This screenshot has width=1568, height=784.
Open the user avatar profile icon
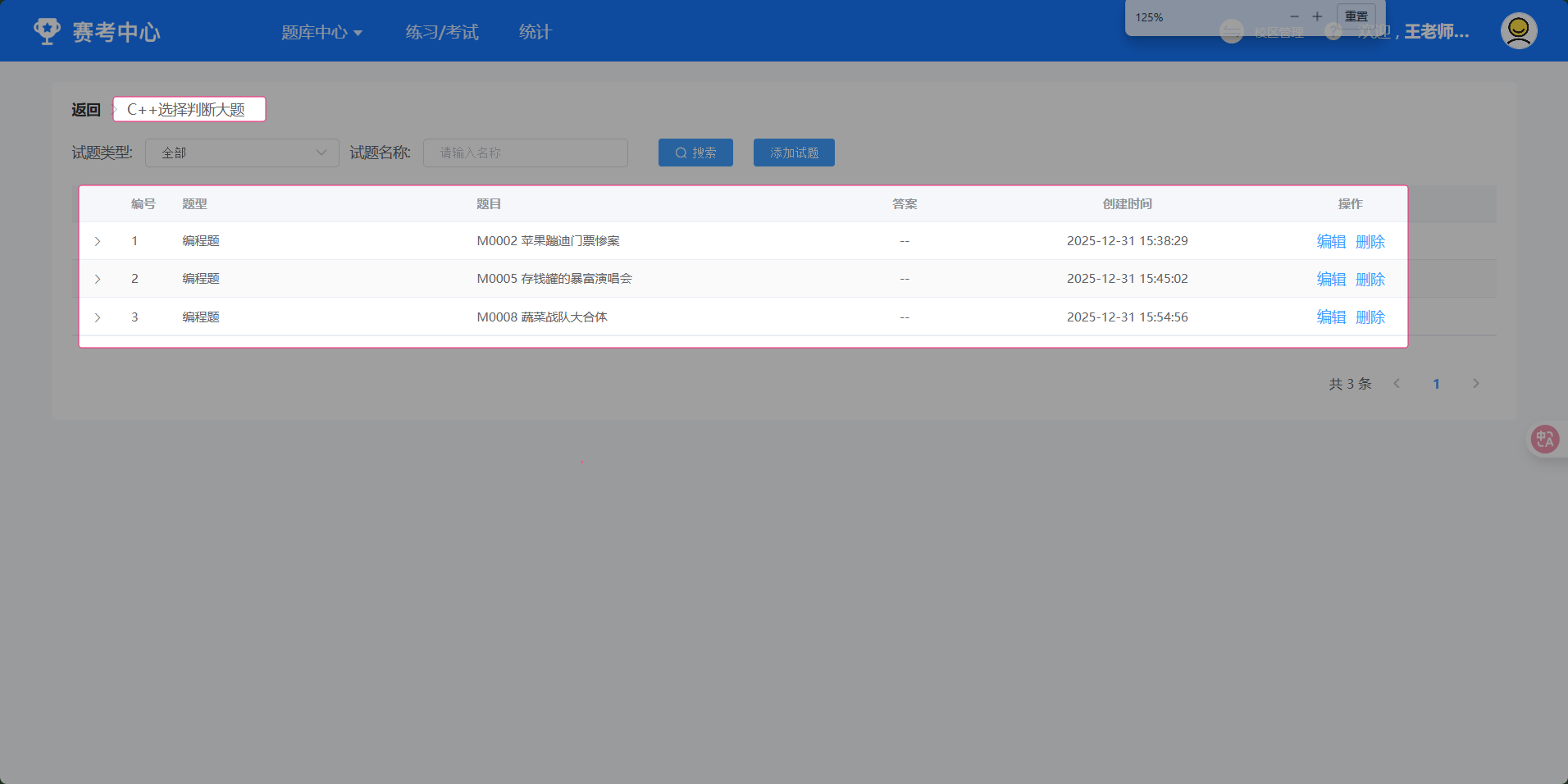(x=1518, y=31)
